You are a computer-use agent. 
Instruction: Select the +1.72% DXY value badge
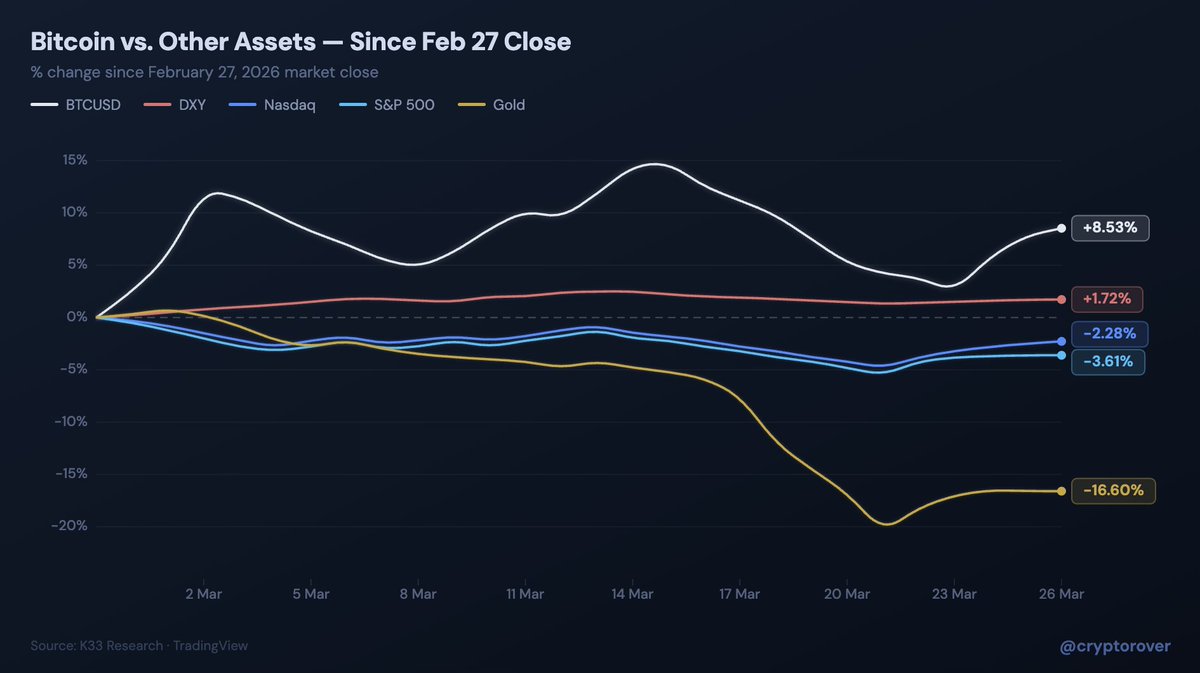point(1107,299)
